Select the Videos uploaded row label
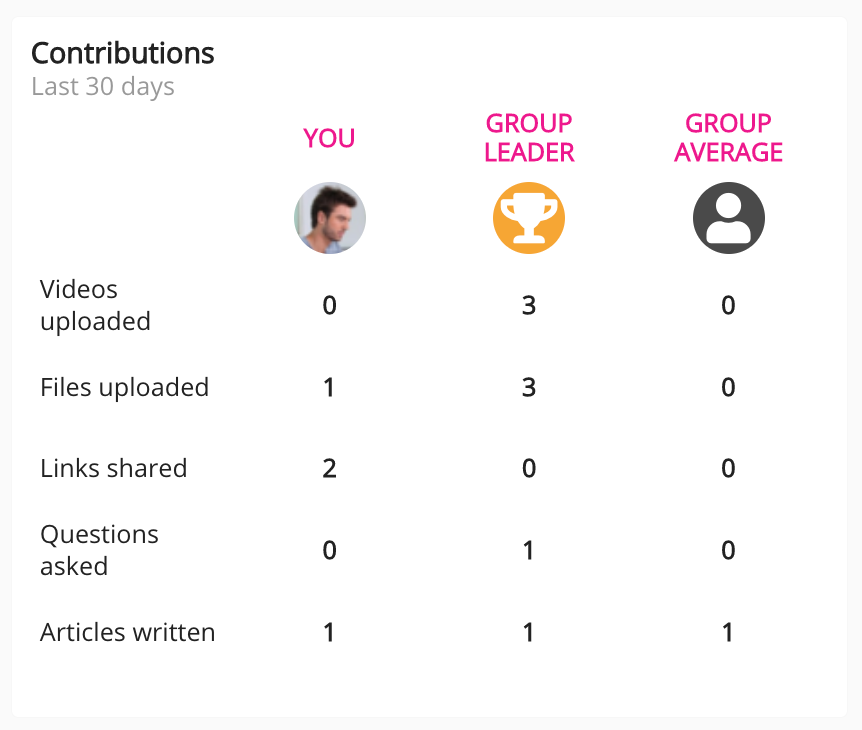The width and height of the screenshot is (862, 730). tap(95, 305)
